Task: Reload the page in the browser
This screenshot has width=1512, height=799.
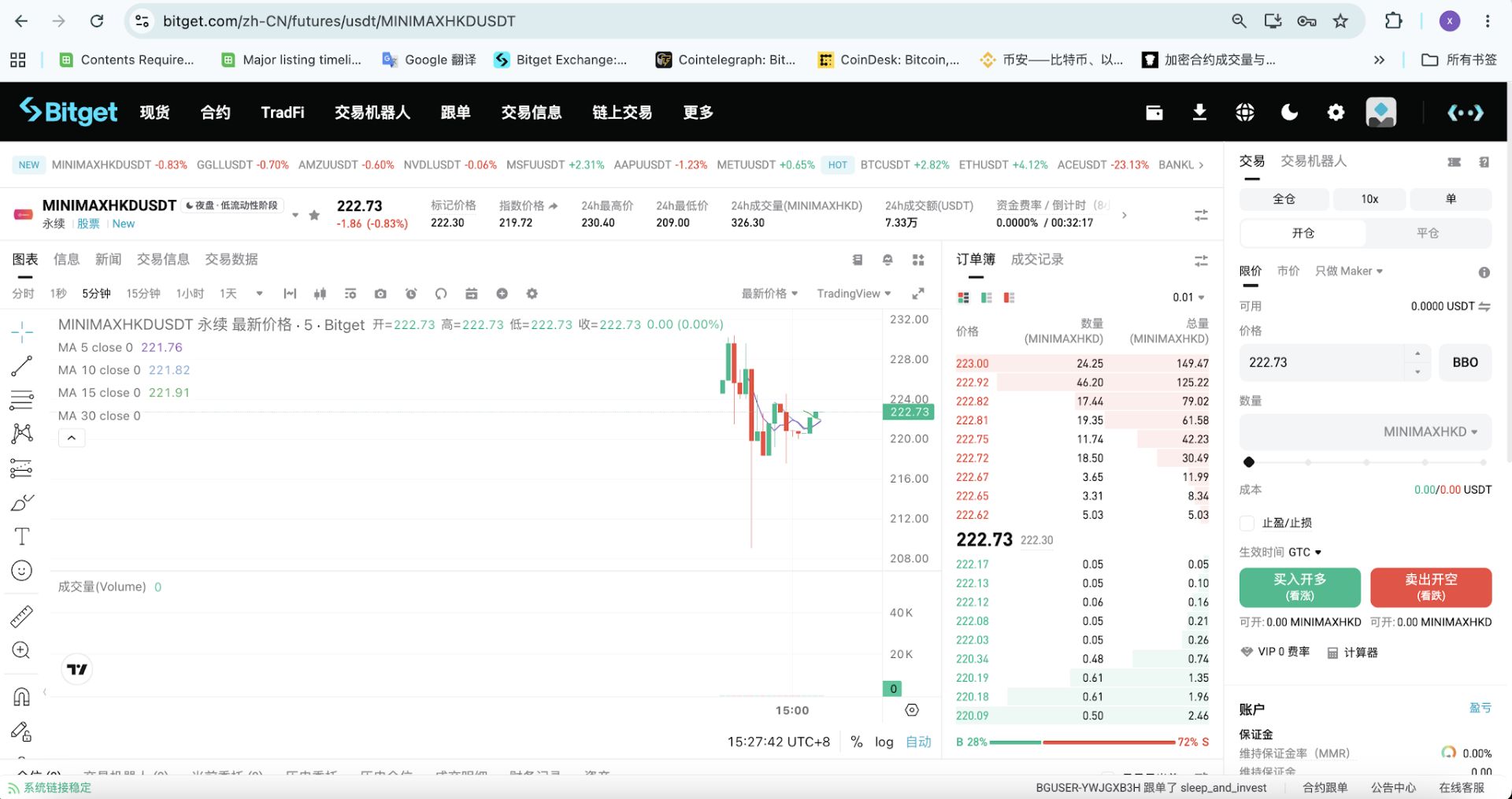Action: click(97, 21)
